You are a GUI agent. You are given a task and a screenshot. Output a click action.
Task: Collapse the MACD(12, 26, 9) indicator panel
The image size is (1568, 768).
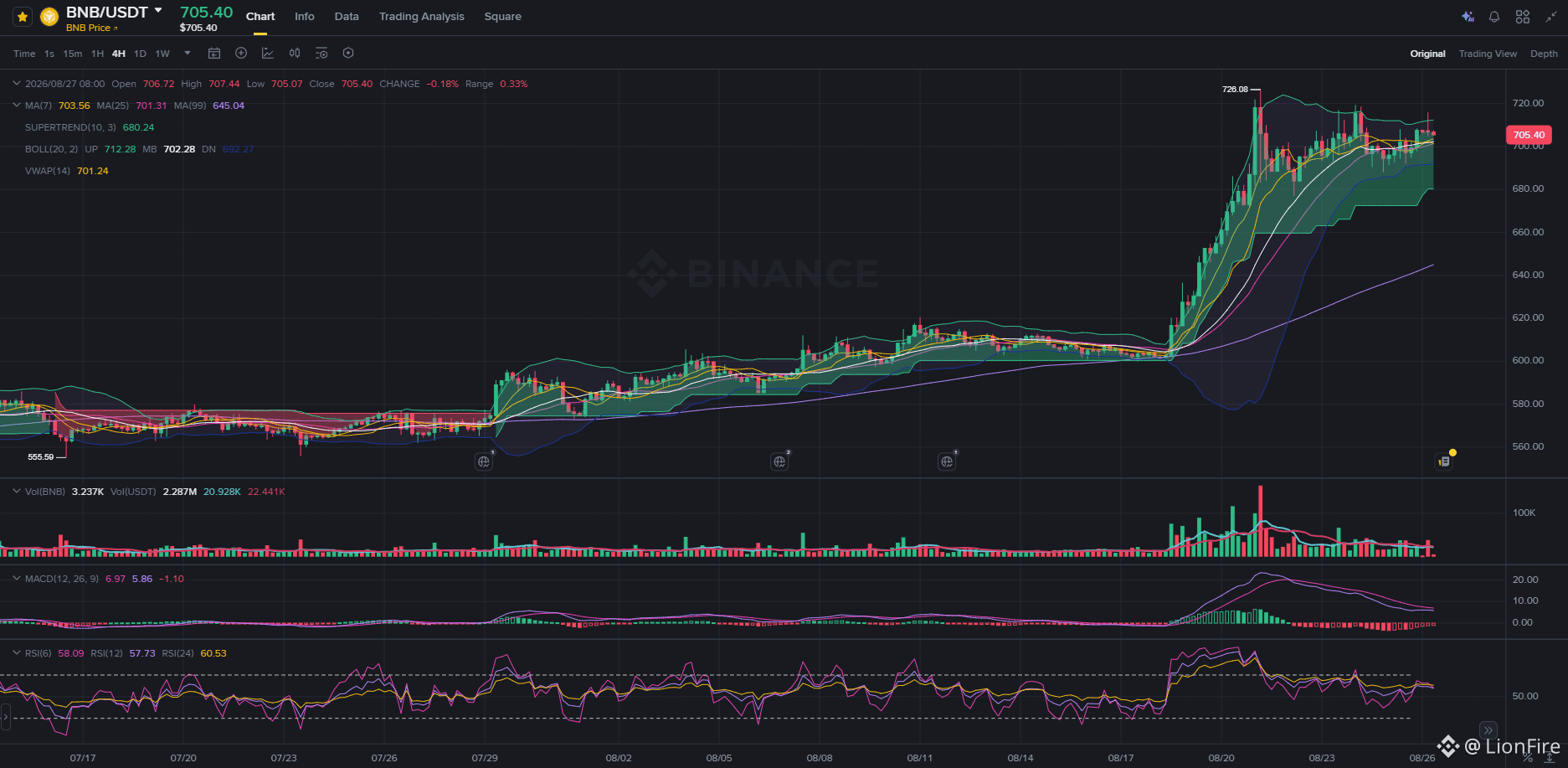tap(16, 579)
